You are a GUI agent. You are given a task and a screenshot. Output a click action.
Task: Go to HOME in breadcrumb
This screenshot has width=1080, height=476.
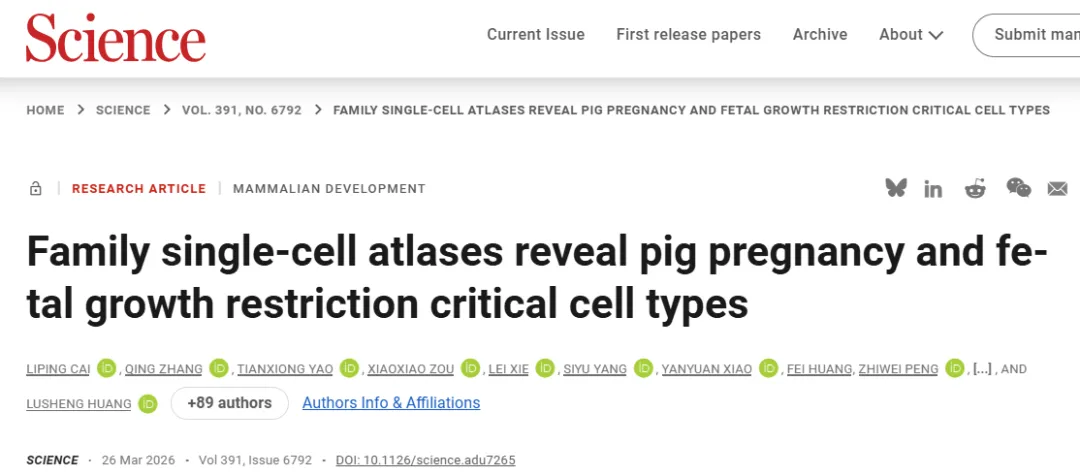(46, 110)
